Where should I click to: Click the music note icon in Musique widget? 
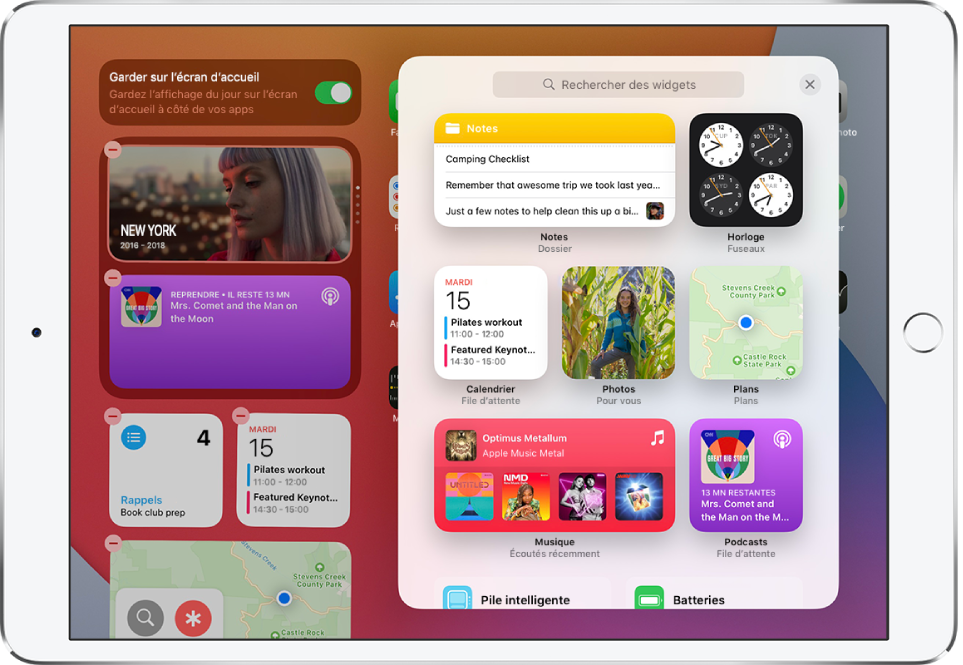coord(657,438)
